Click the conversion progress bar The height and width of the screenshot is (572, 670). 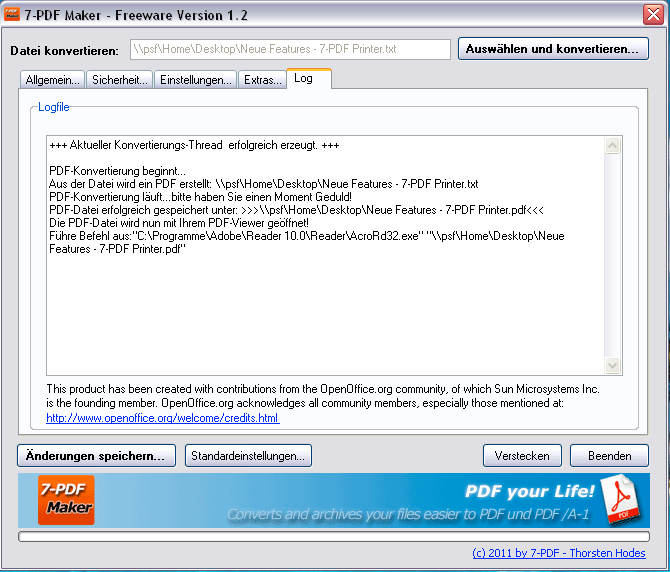(x=334, y=537)
